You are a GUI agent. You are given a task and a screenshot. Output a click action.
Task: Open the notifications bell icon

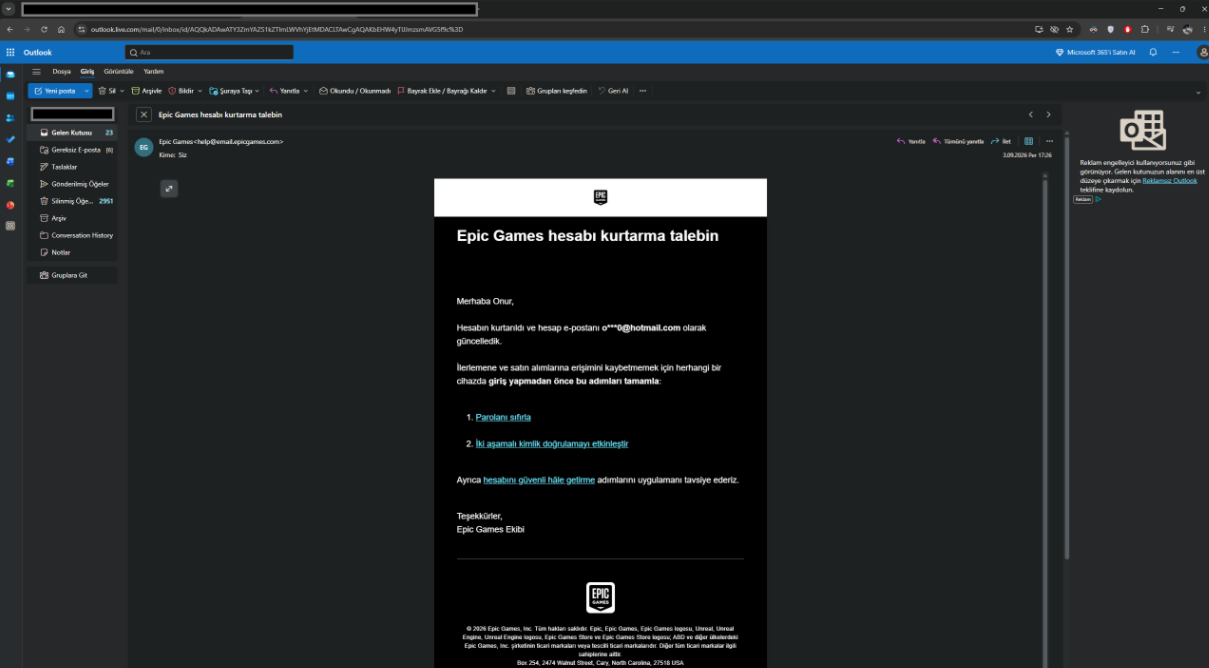1153,52
